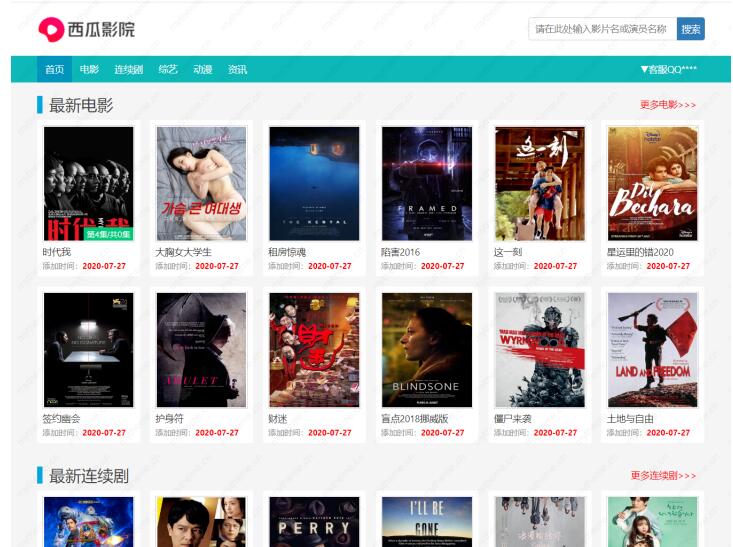This screenshot has width=733, height=547.
Task: Select the Framed 陷害2016 poster
Action: [x=427, y=183]
